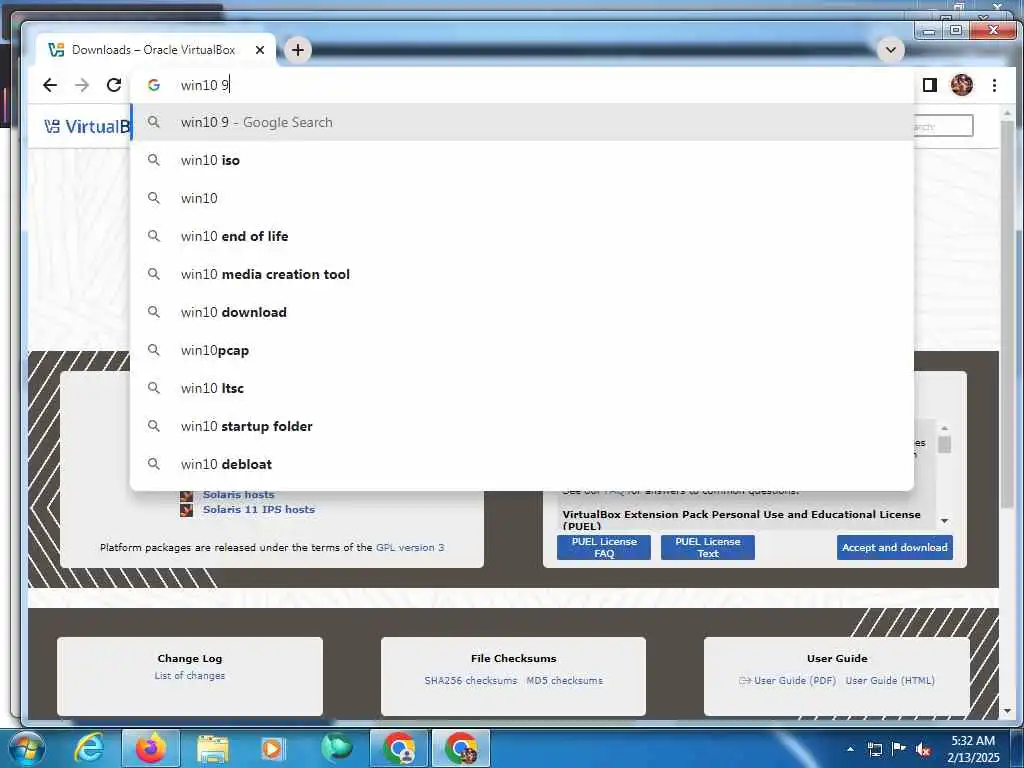Choose 'win10 media creation tool' suggestion
1024x768 pixels.
click(x=522, y=274)
